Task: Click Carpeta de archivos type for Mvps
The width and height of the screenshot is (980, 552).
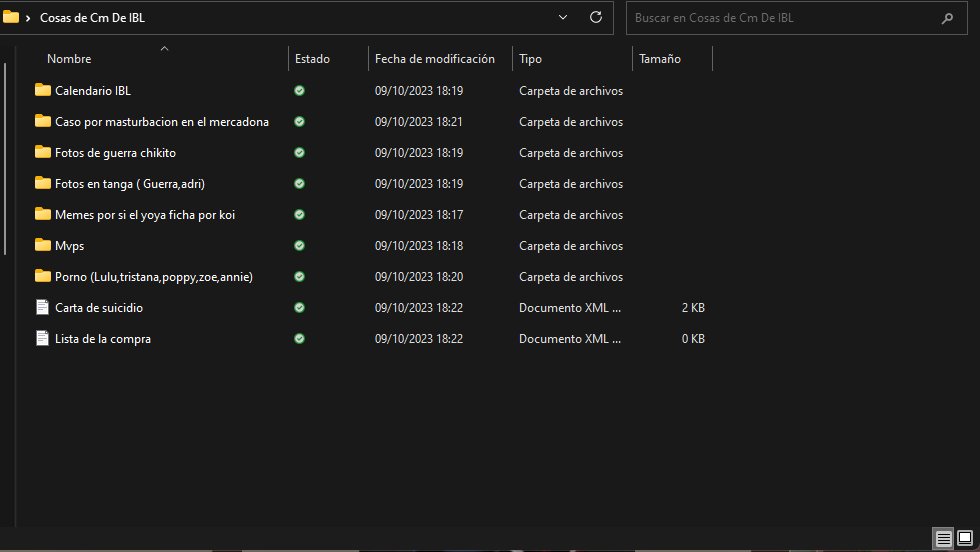Action: (571, 246)
